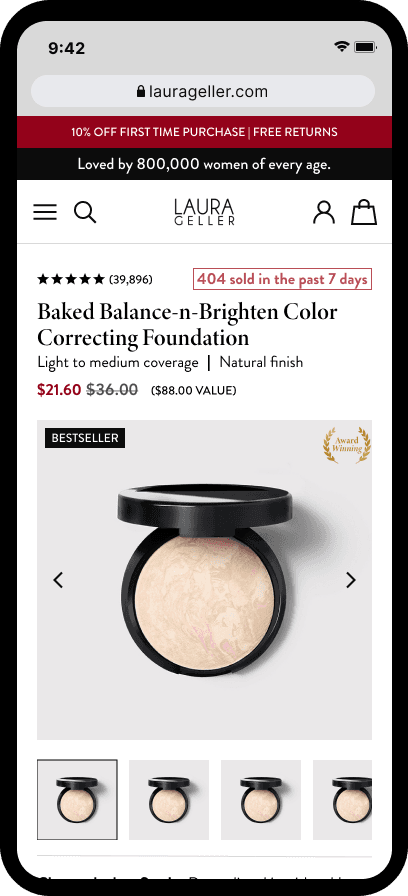Viewport: 408px width, 896px height.
Task: Tap the padlock icon in the address bar
Action: (141, 91)
